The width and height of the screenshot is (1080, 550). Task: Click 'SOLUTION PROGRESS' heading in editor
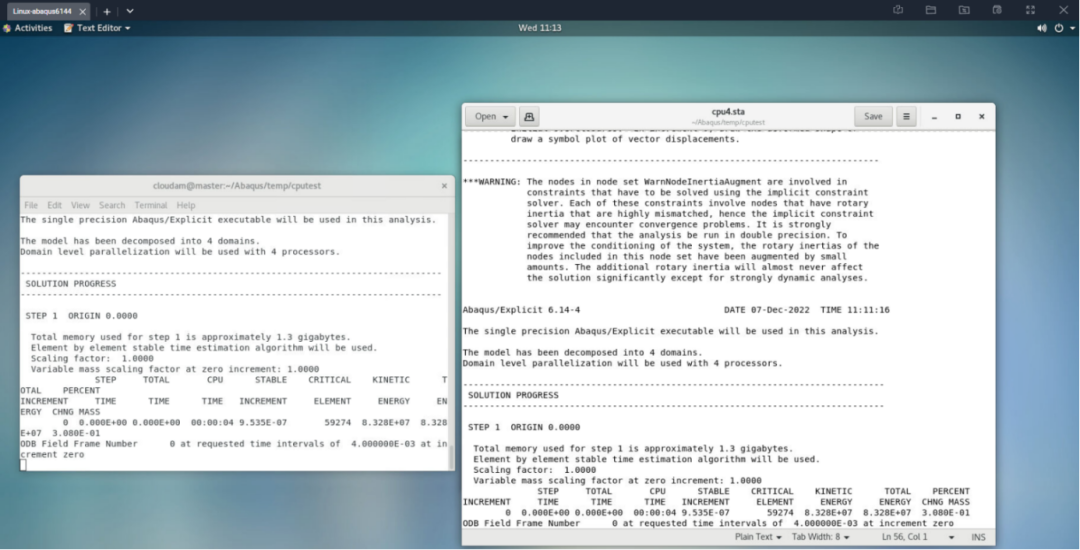513,395
